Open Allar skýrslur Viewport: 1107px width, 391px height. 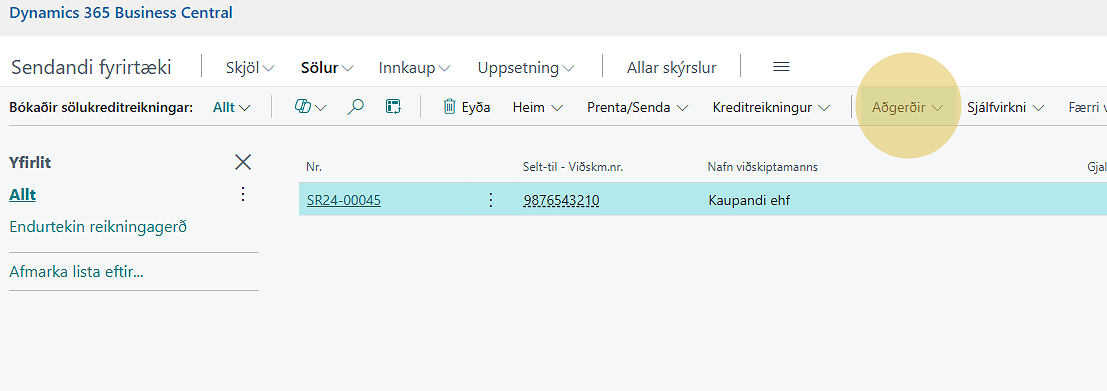click(x=671, y=68)
